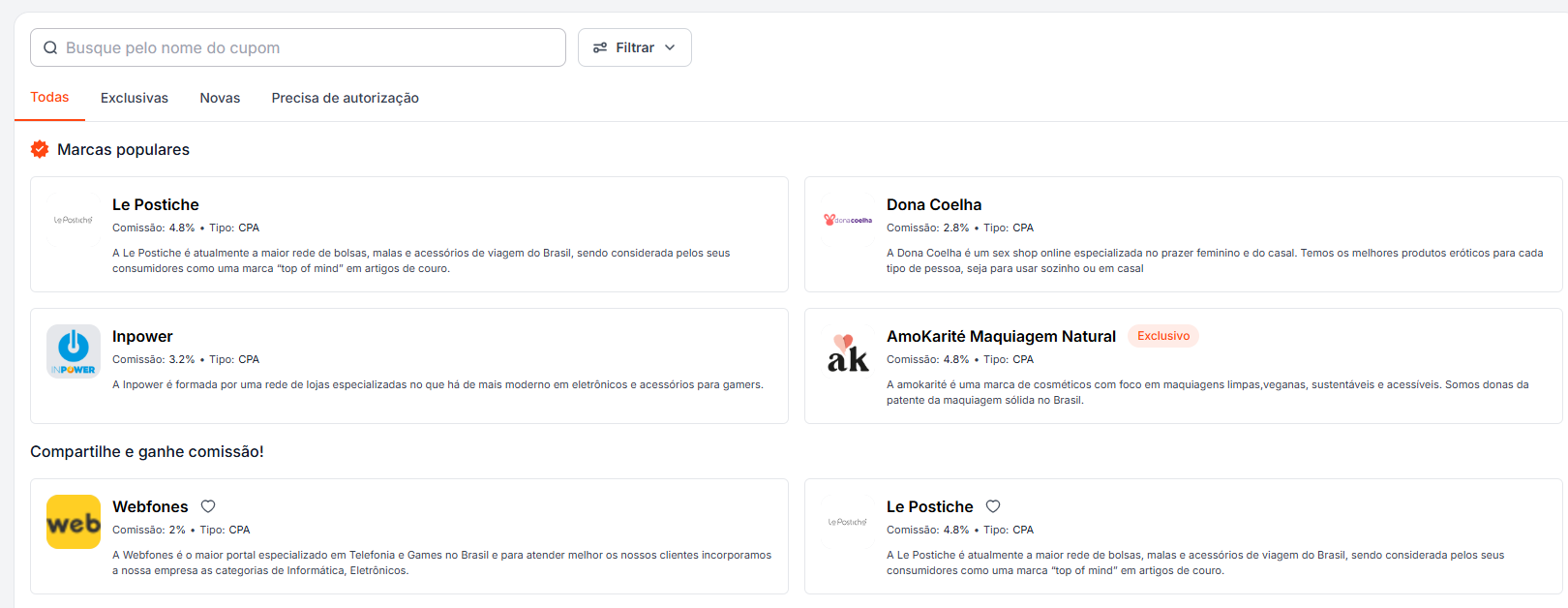1568x608 pixels.
Task: Open the Inpower brand title
Action: click(x=142, y=336)
